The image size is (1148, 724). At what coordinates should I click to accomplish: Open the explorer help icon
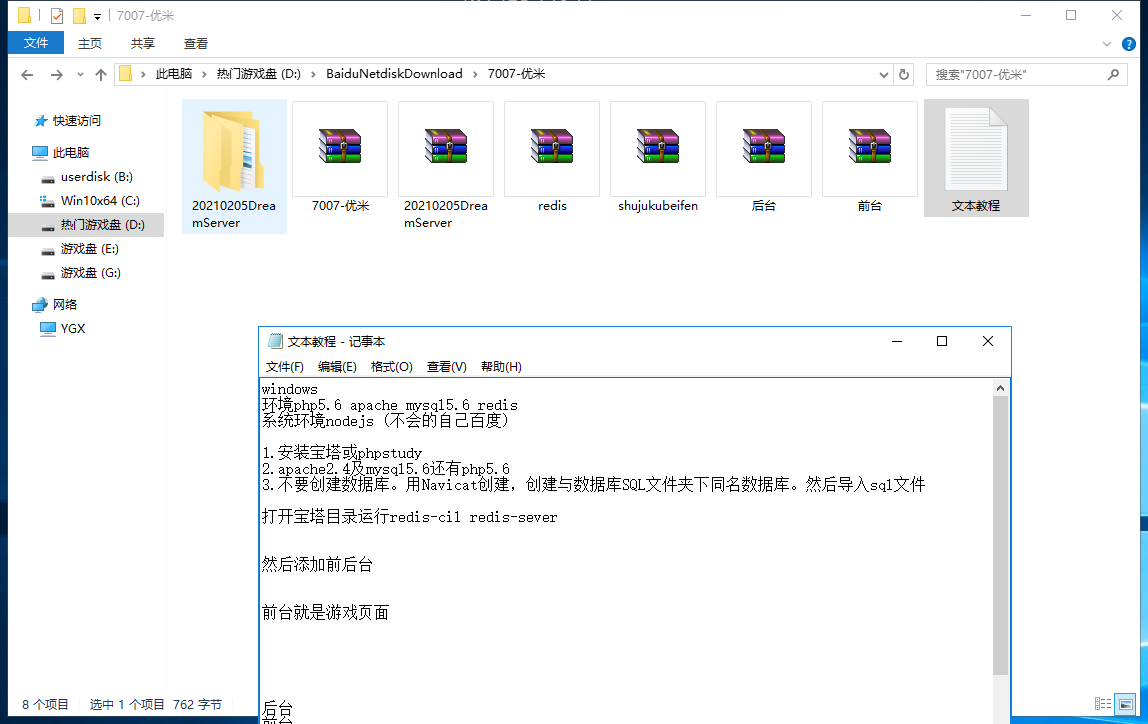tap(1128, 44)
